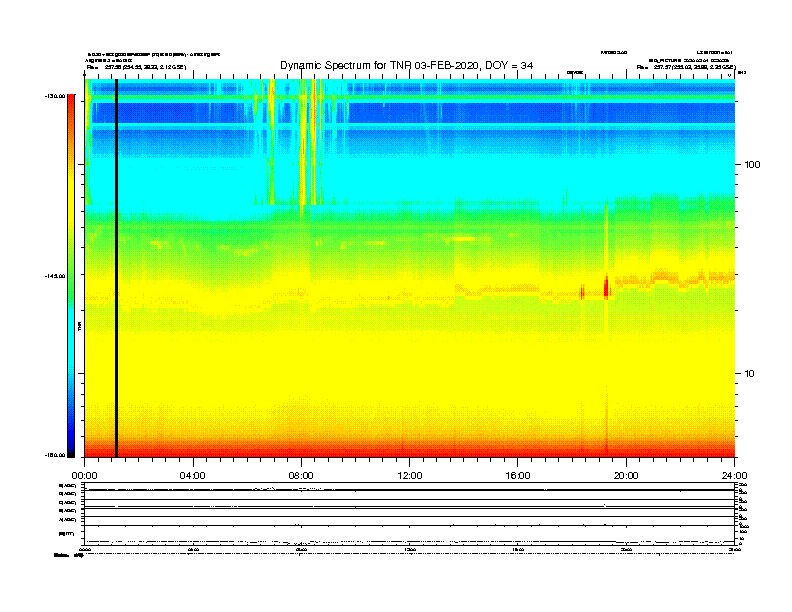Click the 24:00 time axis label
792x612 pixels.
pyautogui.click(x=734, y=476)
